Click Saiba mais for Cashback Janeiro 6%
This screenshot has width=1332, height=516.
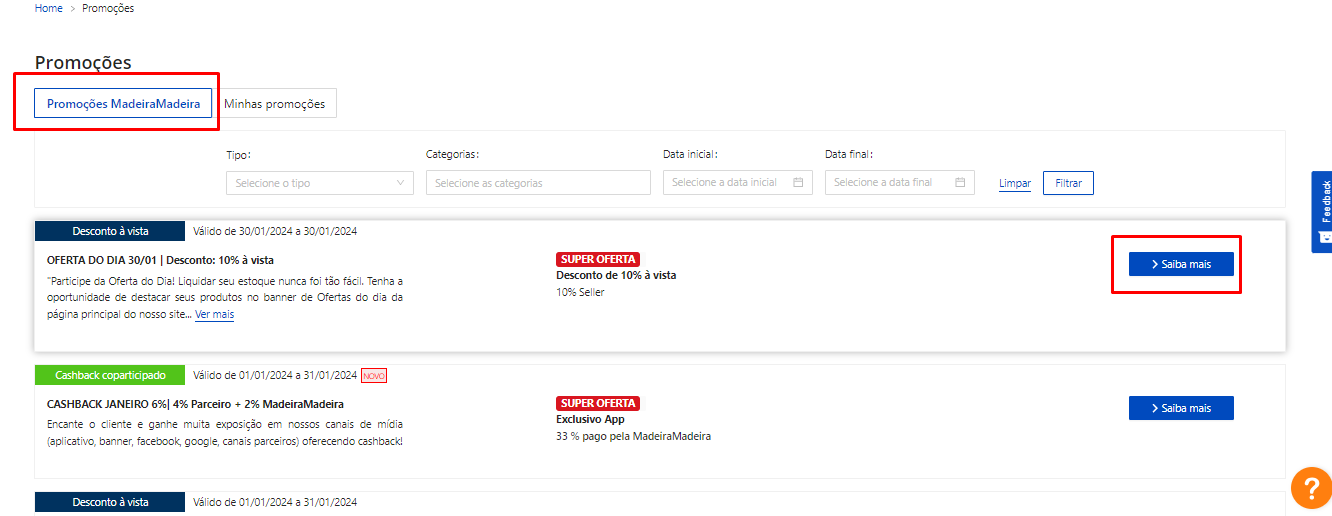click(1181, 408)
